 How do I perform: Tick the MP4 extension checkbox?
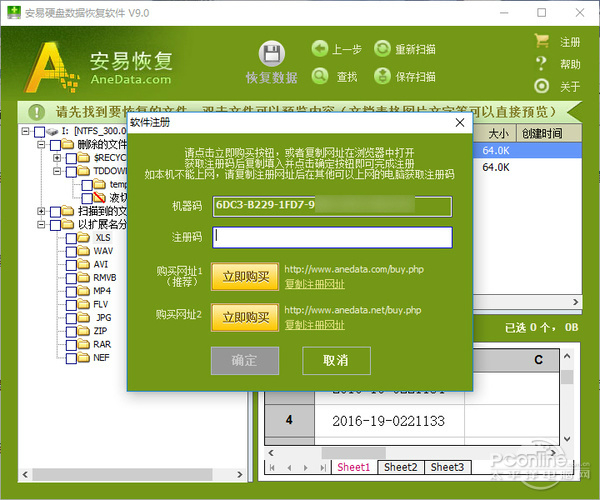pyautogui.click(x=71, y=292)
